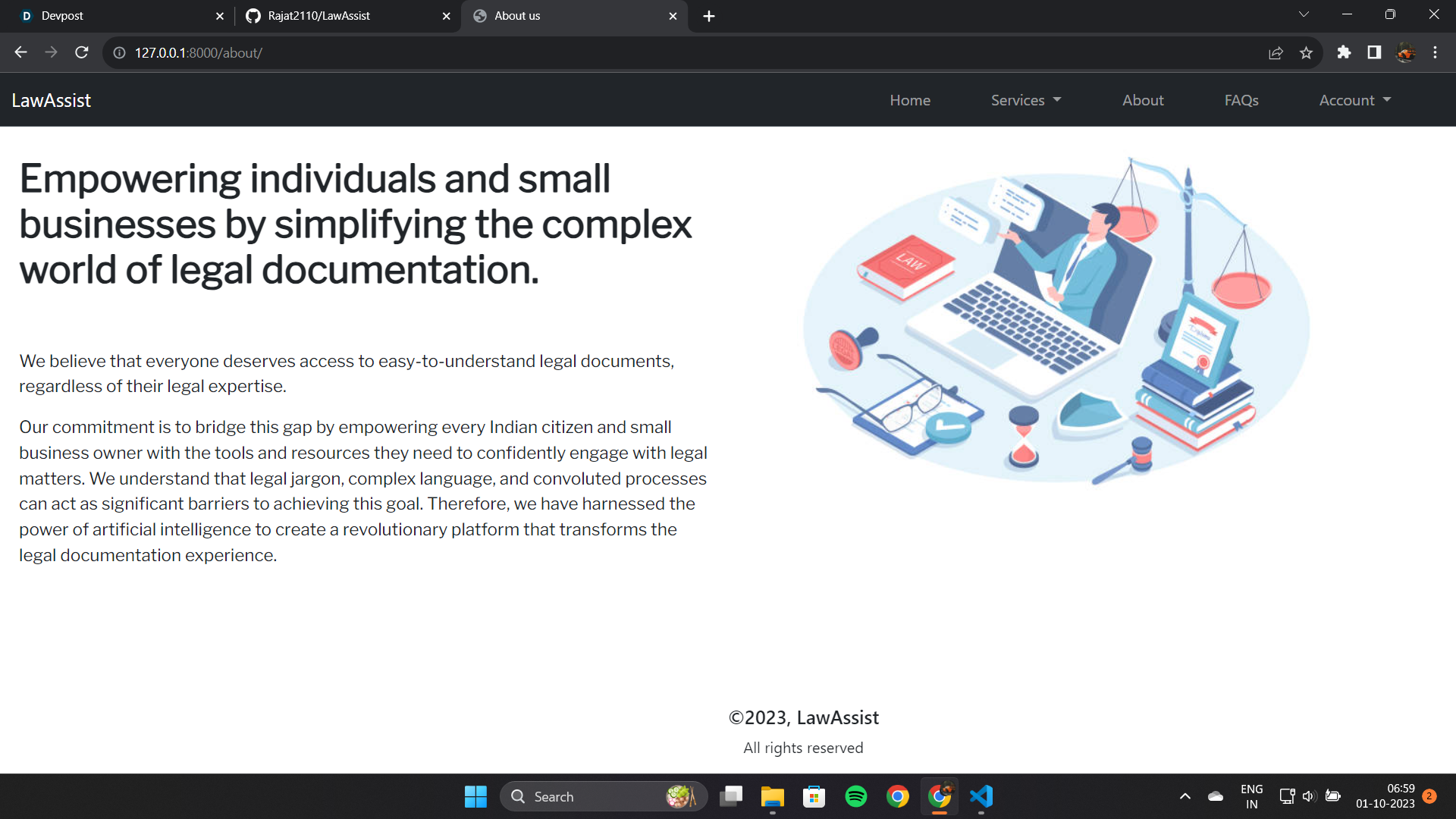Show hidden system tray icons chevron

point(1185,796)
